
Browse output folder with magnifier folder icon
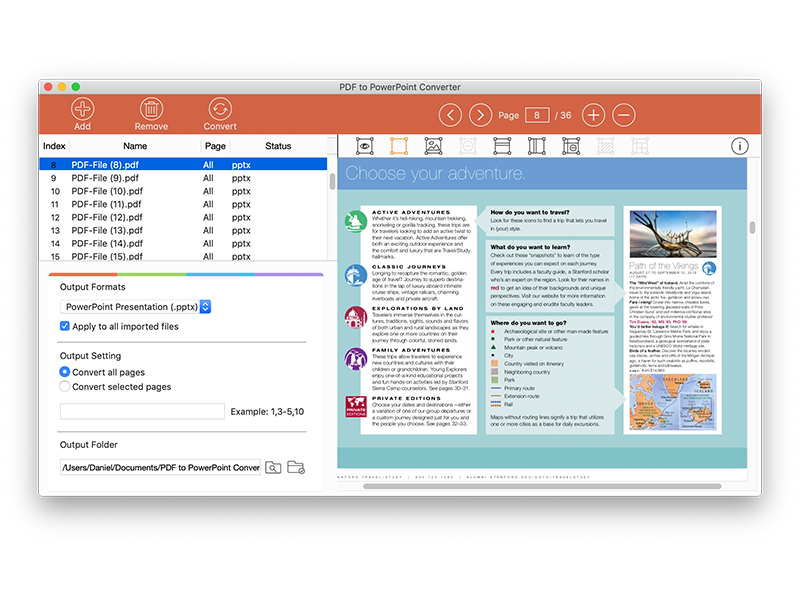273,467
